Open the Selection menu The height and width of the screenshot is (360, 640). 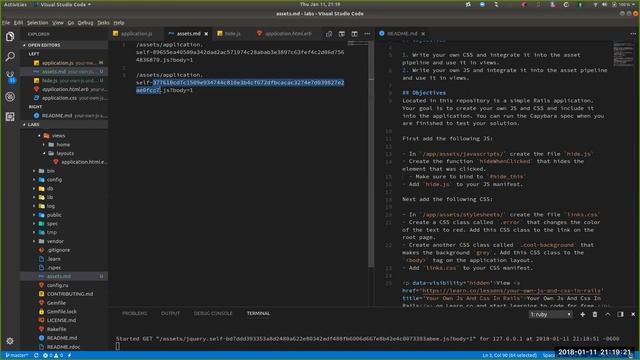(x=38, y=23)
